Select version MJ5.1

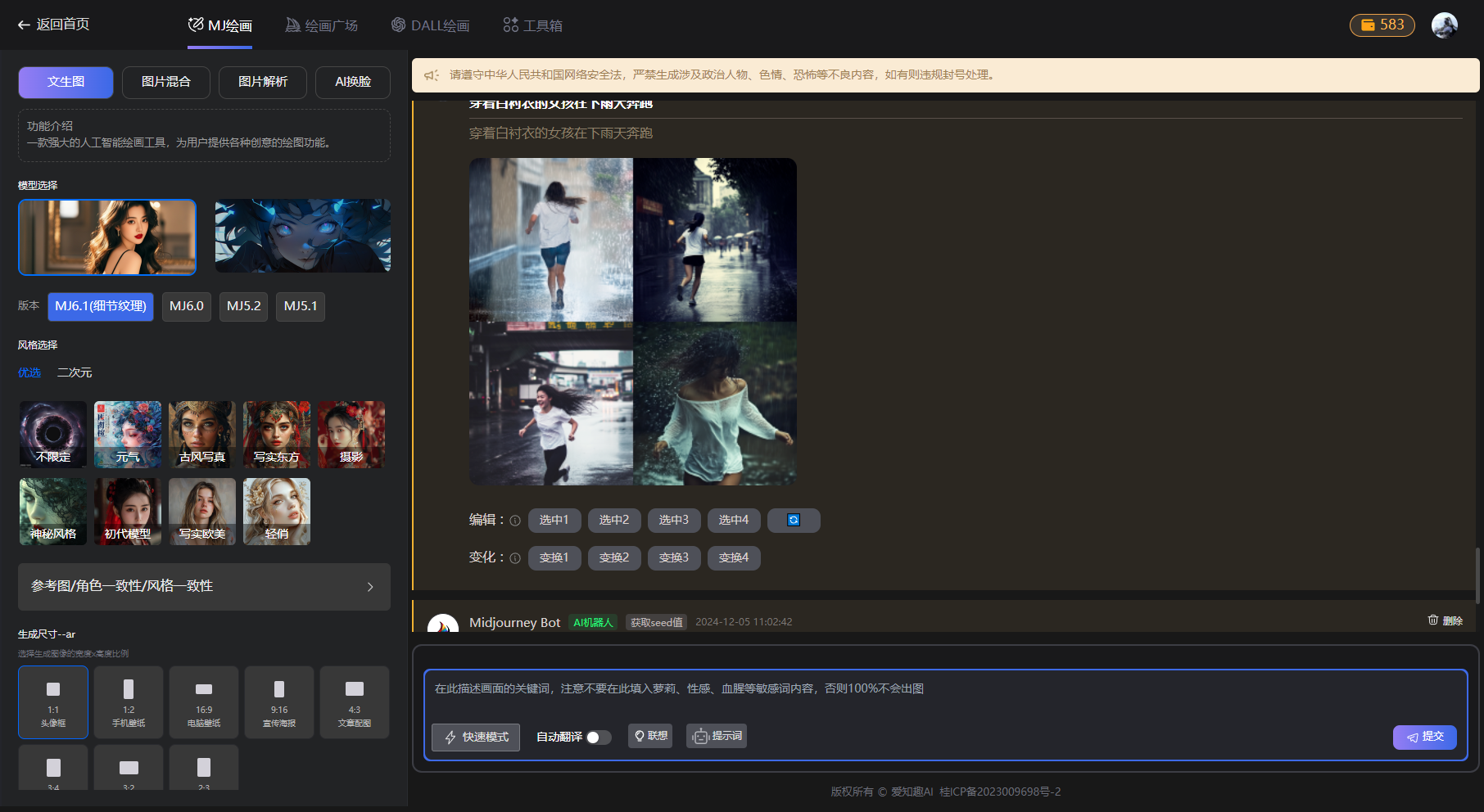point(301,306)
